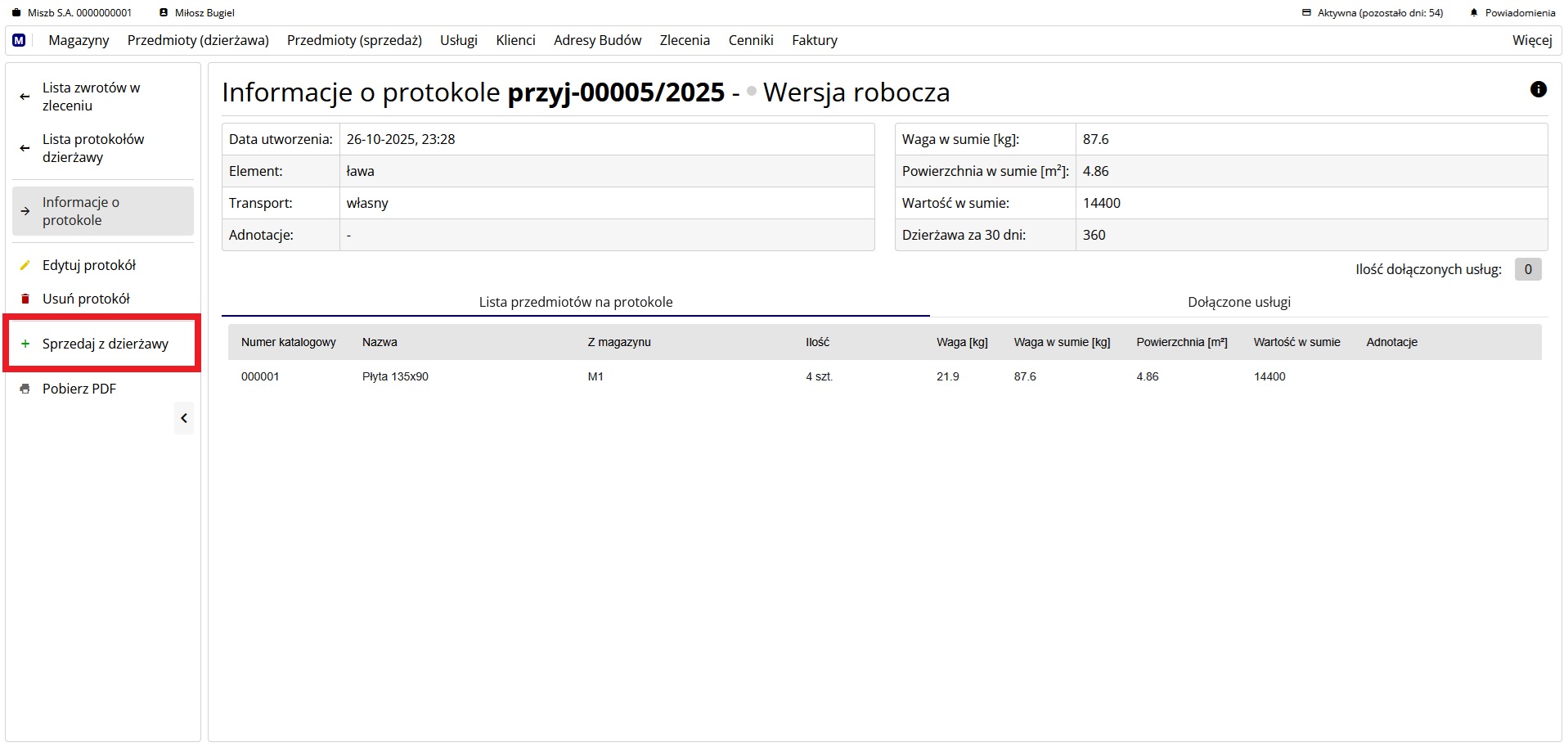Click the info circle icon
This screenshot has height=747, width=1568.
point(1538,89)
